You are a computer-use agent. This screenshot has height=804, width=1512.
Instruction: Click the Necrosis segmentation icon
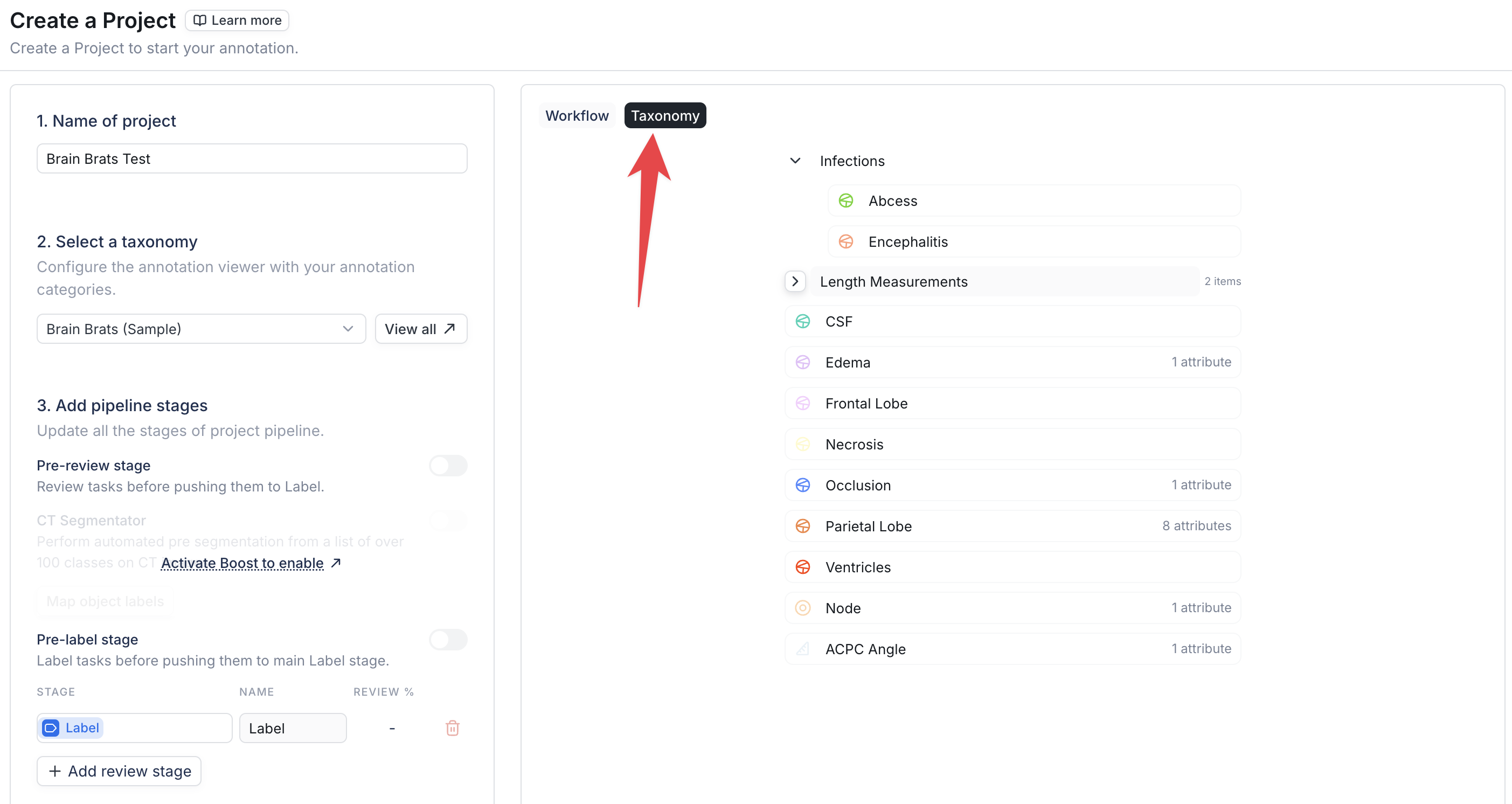click(802, 444)
